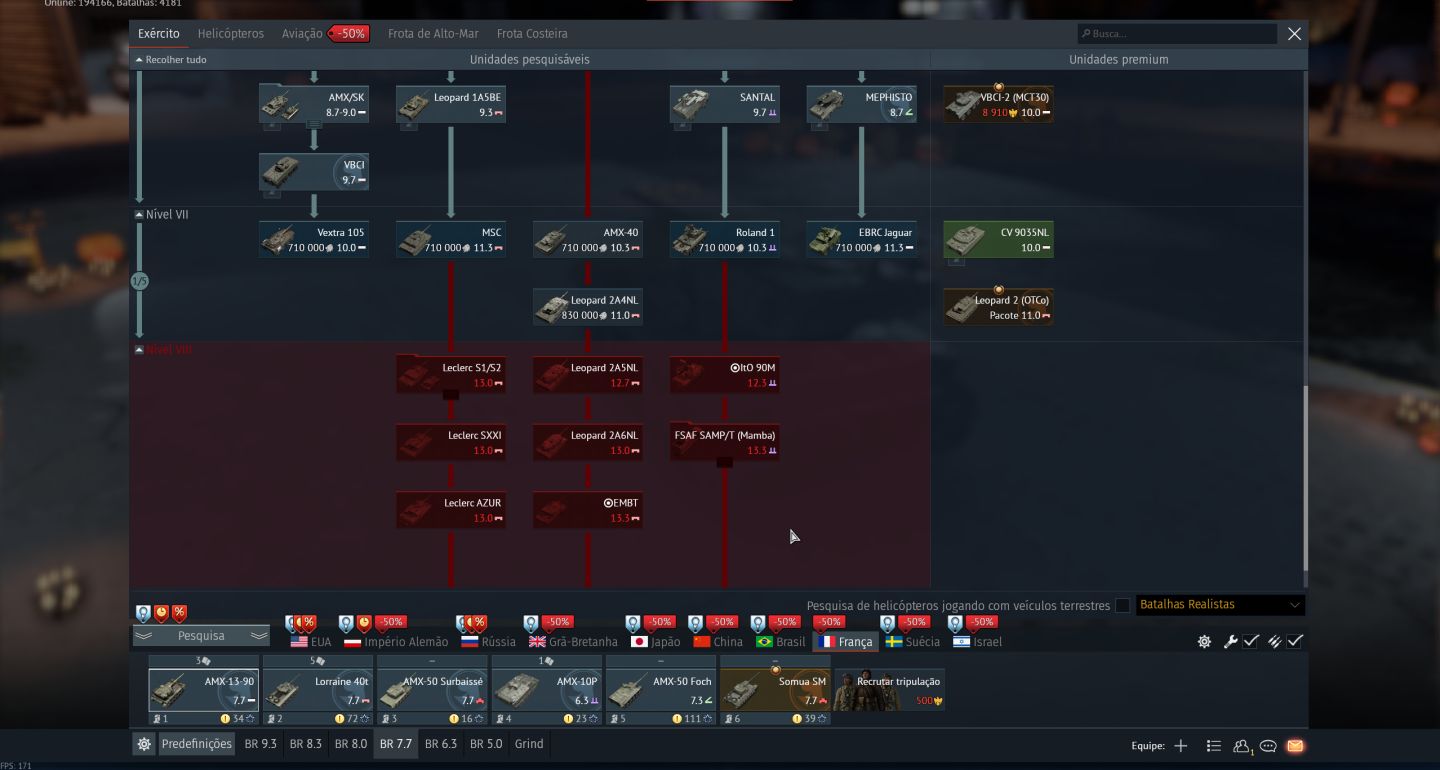Screen dimensions: 1440x770
Task: Select the Leopard 2A4NL vehicle card
Action: tap(588, 307)
